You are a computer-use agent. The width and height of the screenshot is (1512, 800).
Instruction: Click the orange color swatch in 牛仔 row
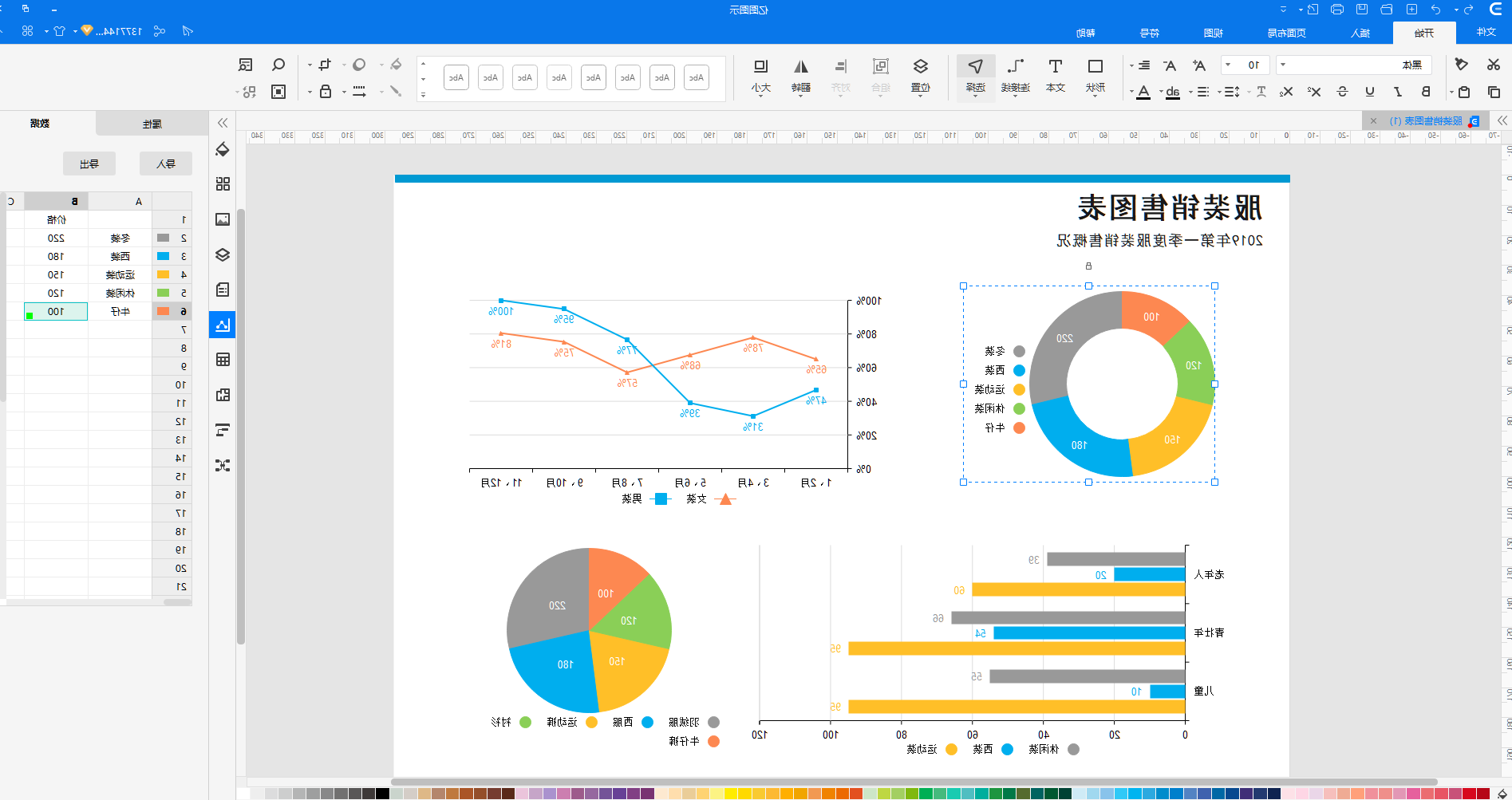(164, 311)
